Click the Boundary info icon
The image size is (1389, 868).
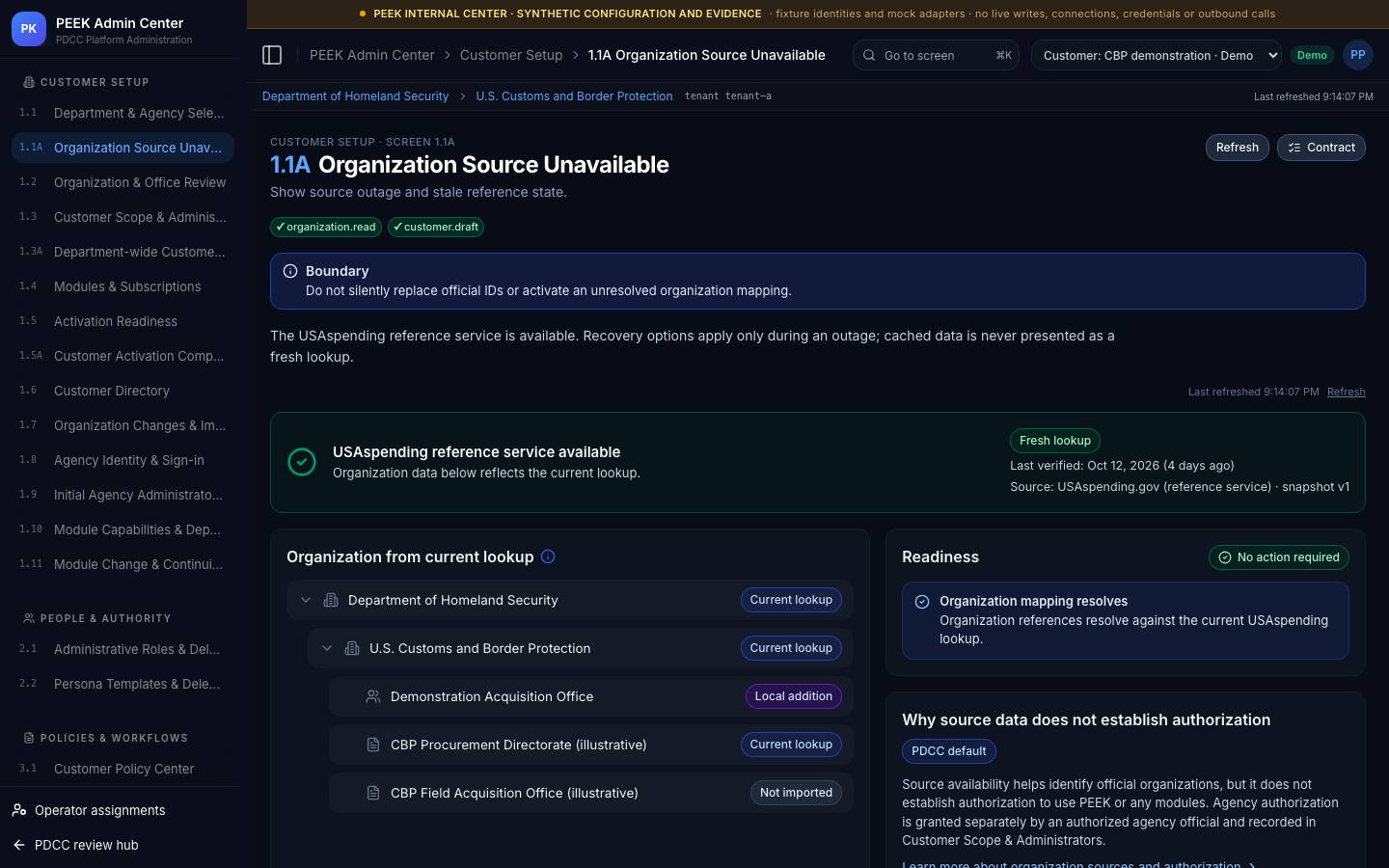pos(290,271)
